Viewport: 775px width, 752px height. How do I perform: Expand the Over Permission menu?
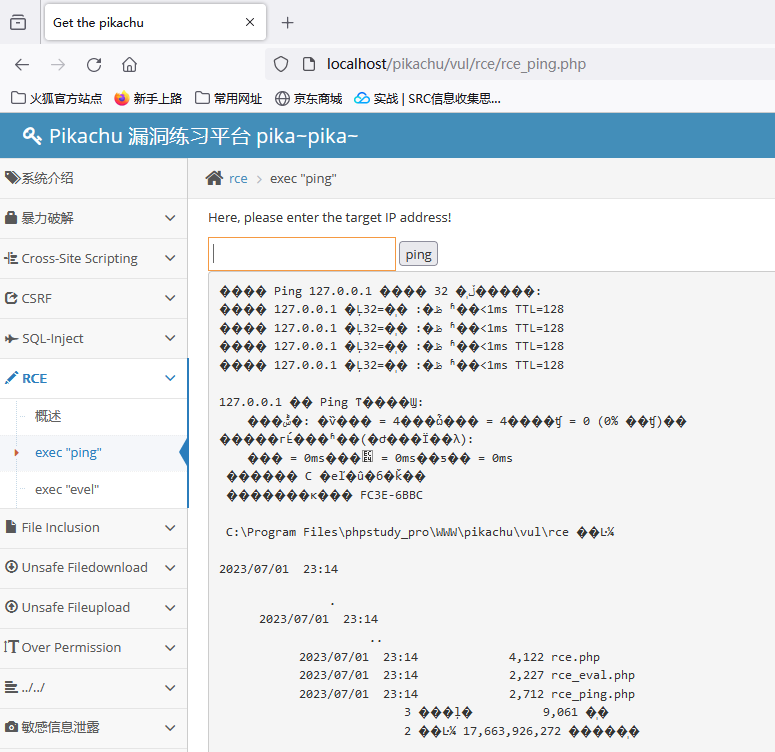pos(93,648)
